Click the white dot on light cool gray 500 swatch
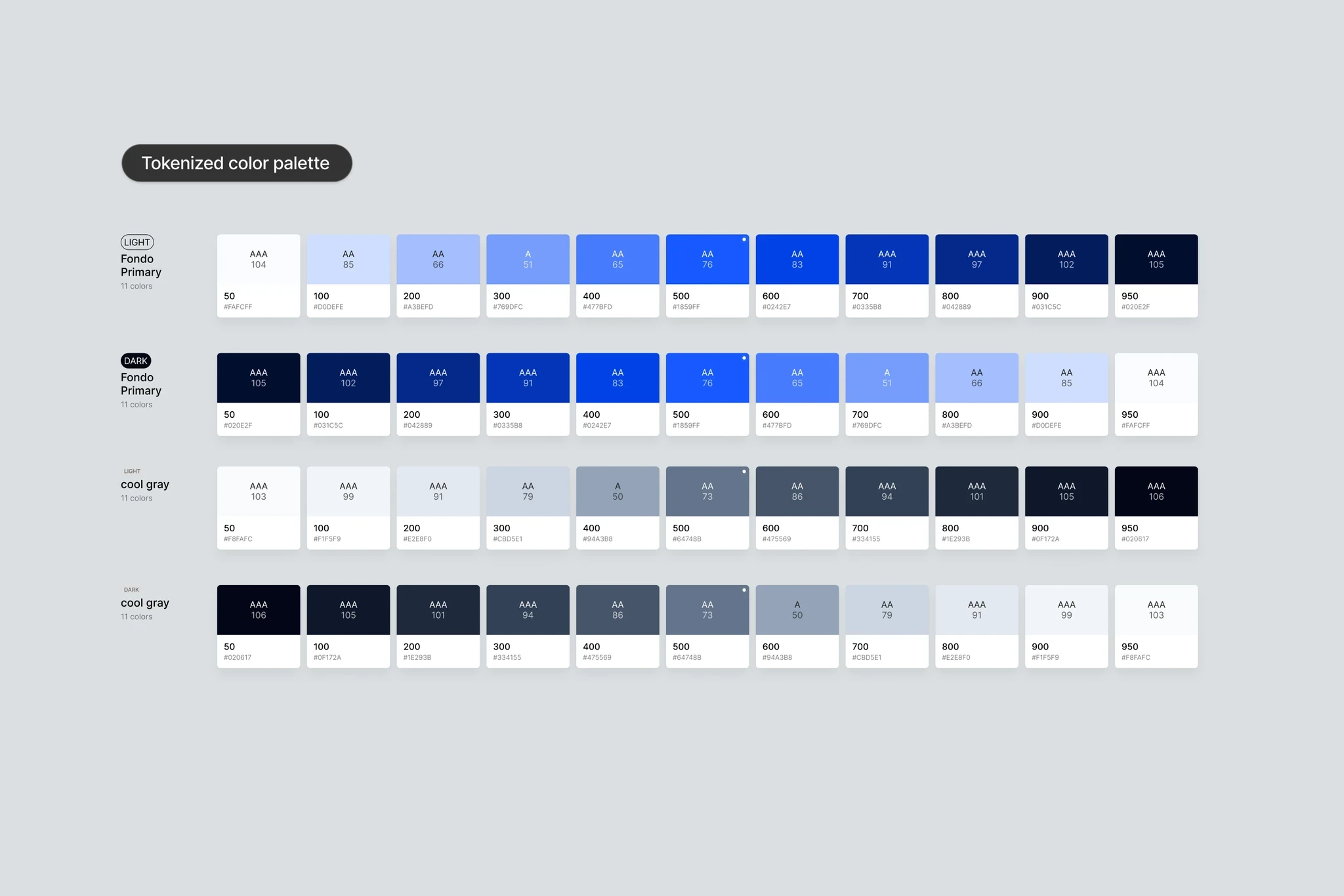1344x896 pixels. point(744,472)
